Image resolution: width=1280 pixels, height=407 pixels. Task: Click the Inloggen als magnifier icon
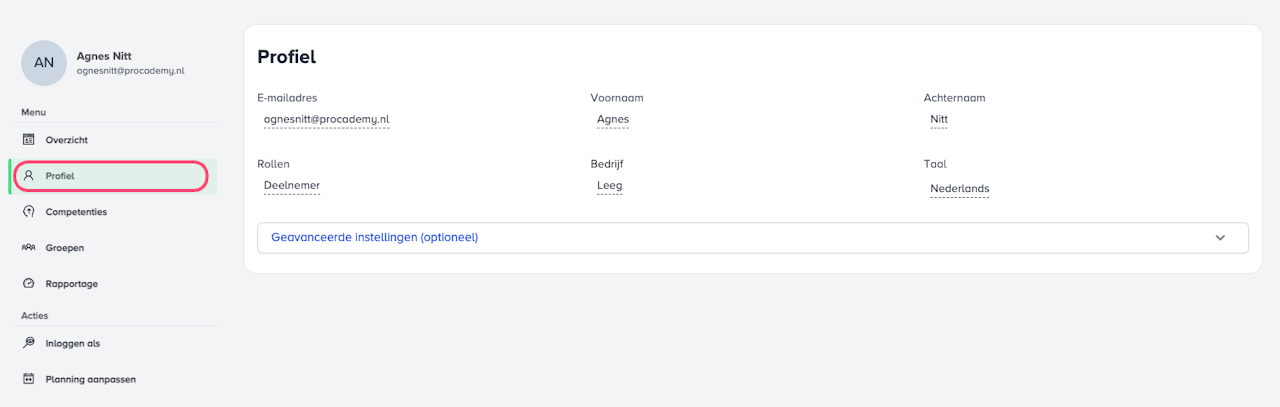point(29,343)
